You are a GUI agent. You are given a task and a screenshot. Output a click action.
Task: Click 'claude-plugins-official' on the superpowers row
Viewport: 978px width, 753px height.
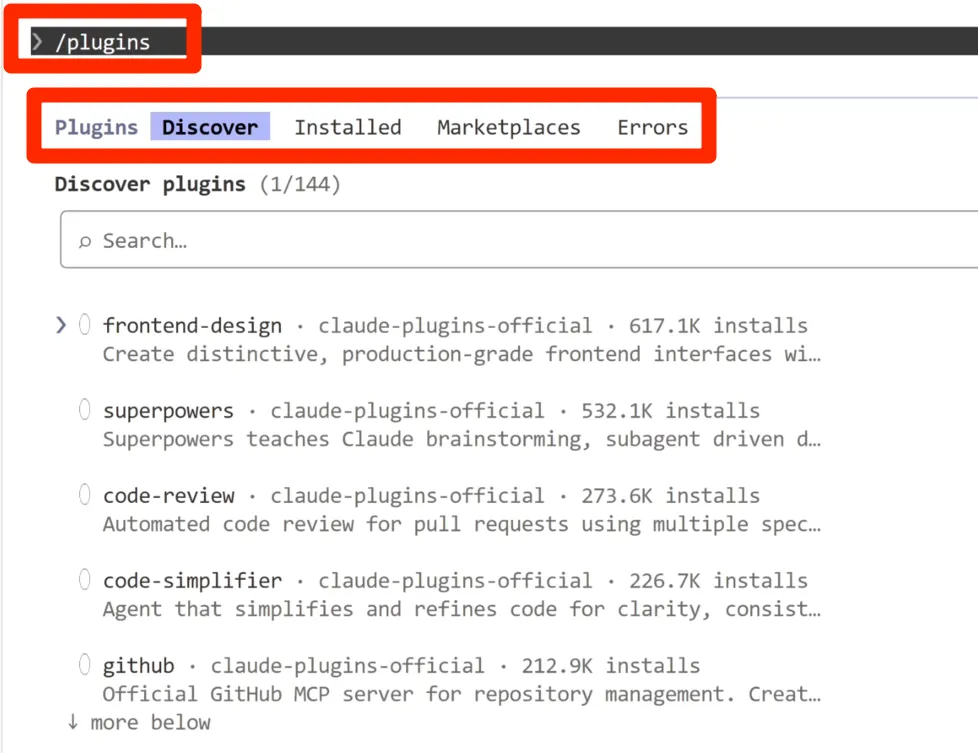[407, 411]
